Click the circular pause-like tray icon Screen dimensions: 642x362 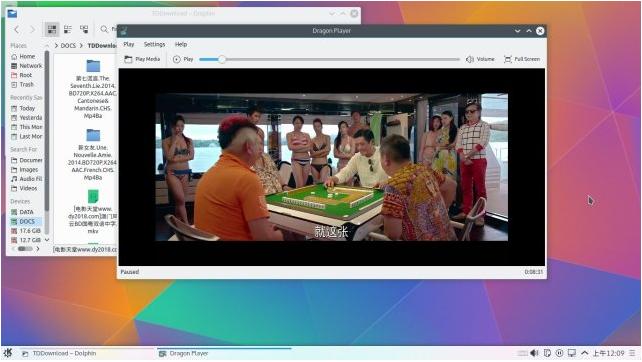click(559, 353)
